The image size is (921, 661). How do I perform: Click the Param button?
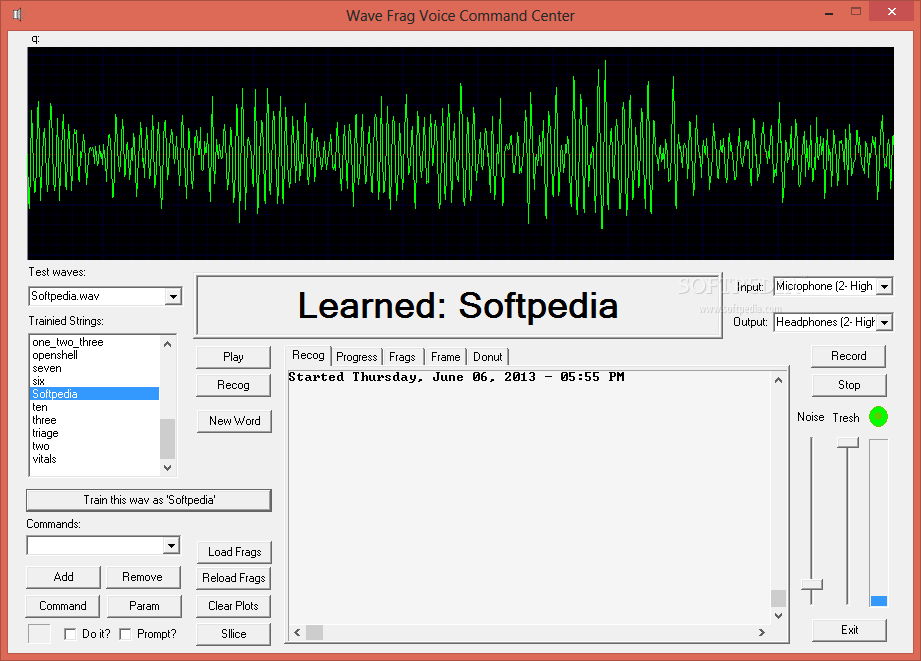(x=144, y=606)
